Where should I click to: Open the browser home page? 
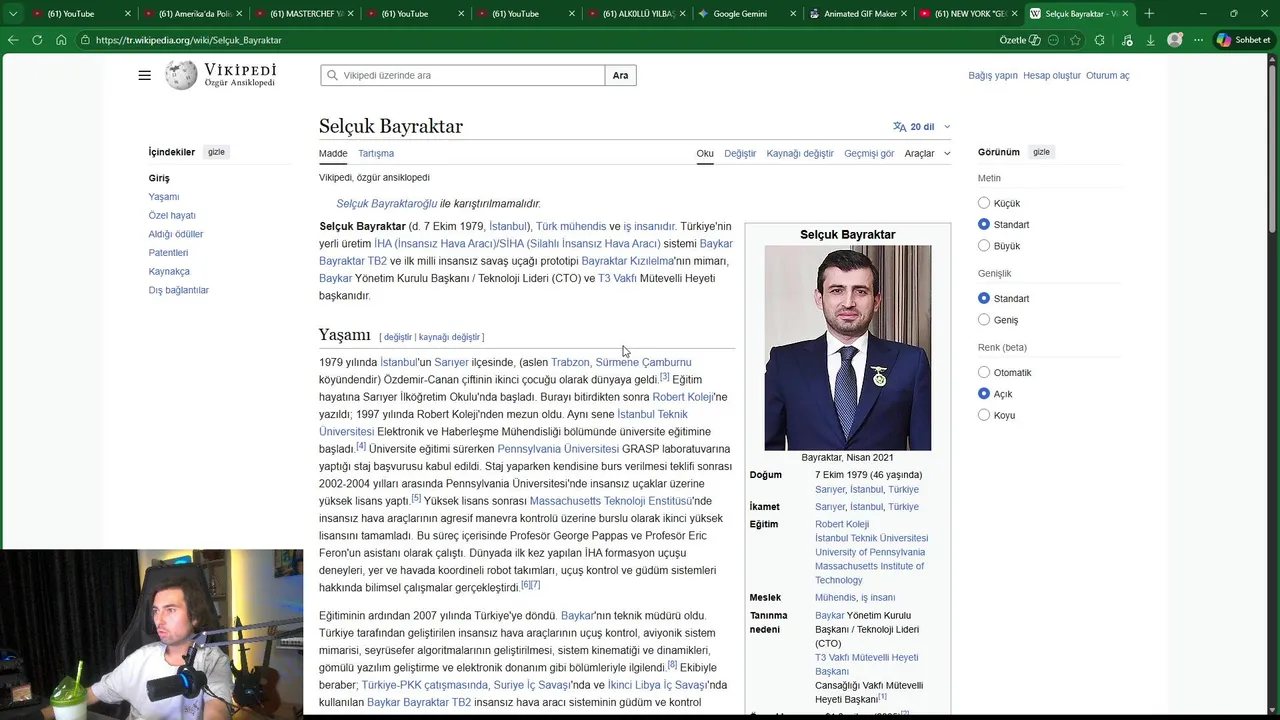[x=61, y=40]
